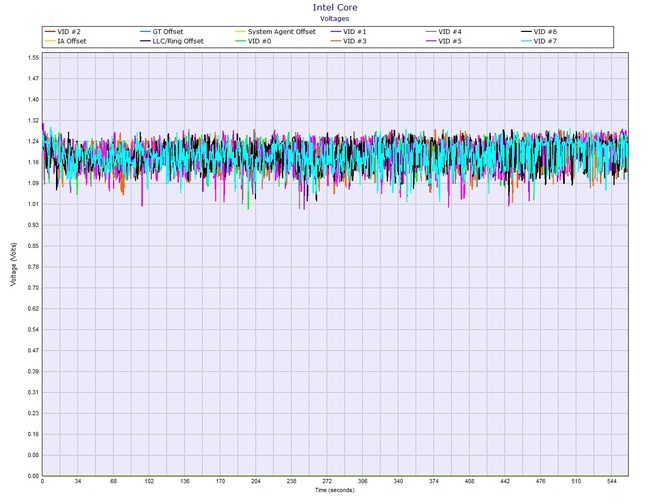Click the green VID #0 color line
This screenshot has width=670, height=502.
coord(241,41)
